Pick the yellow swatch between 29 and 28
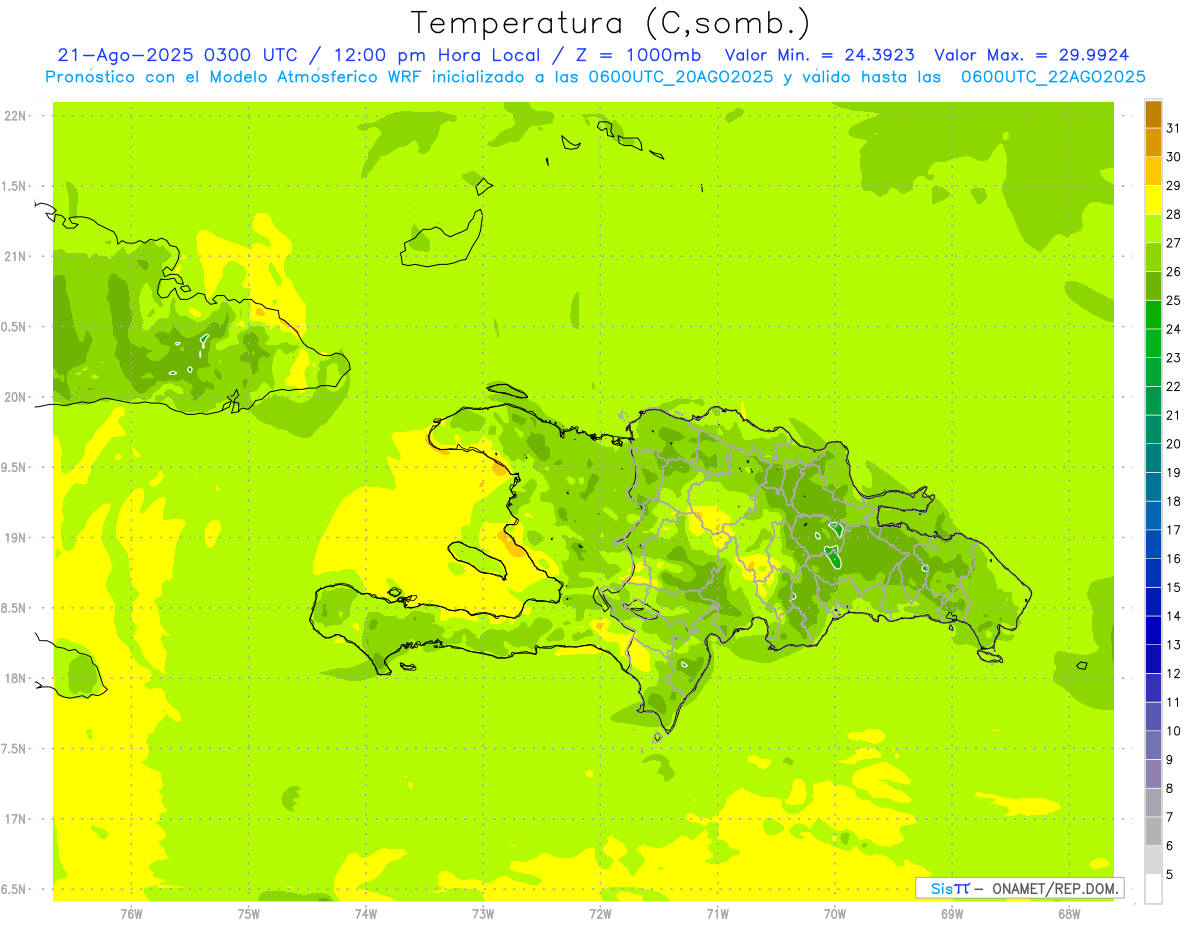1200x927 pixels. tap(1153, 200)
